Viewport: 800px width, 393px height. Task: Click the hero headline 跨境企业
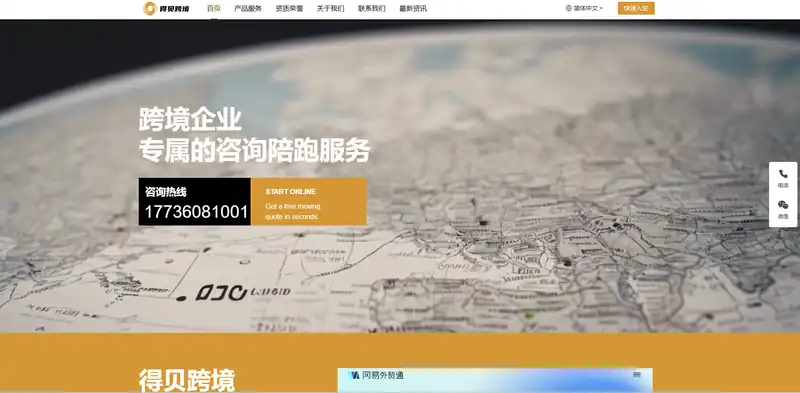pyautogui.click(x=190, y=119)
